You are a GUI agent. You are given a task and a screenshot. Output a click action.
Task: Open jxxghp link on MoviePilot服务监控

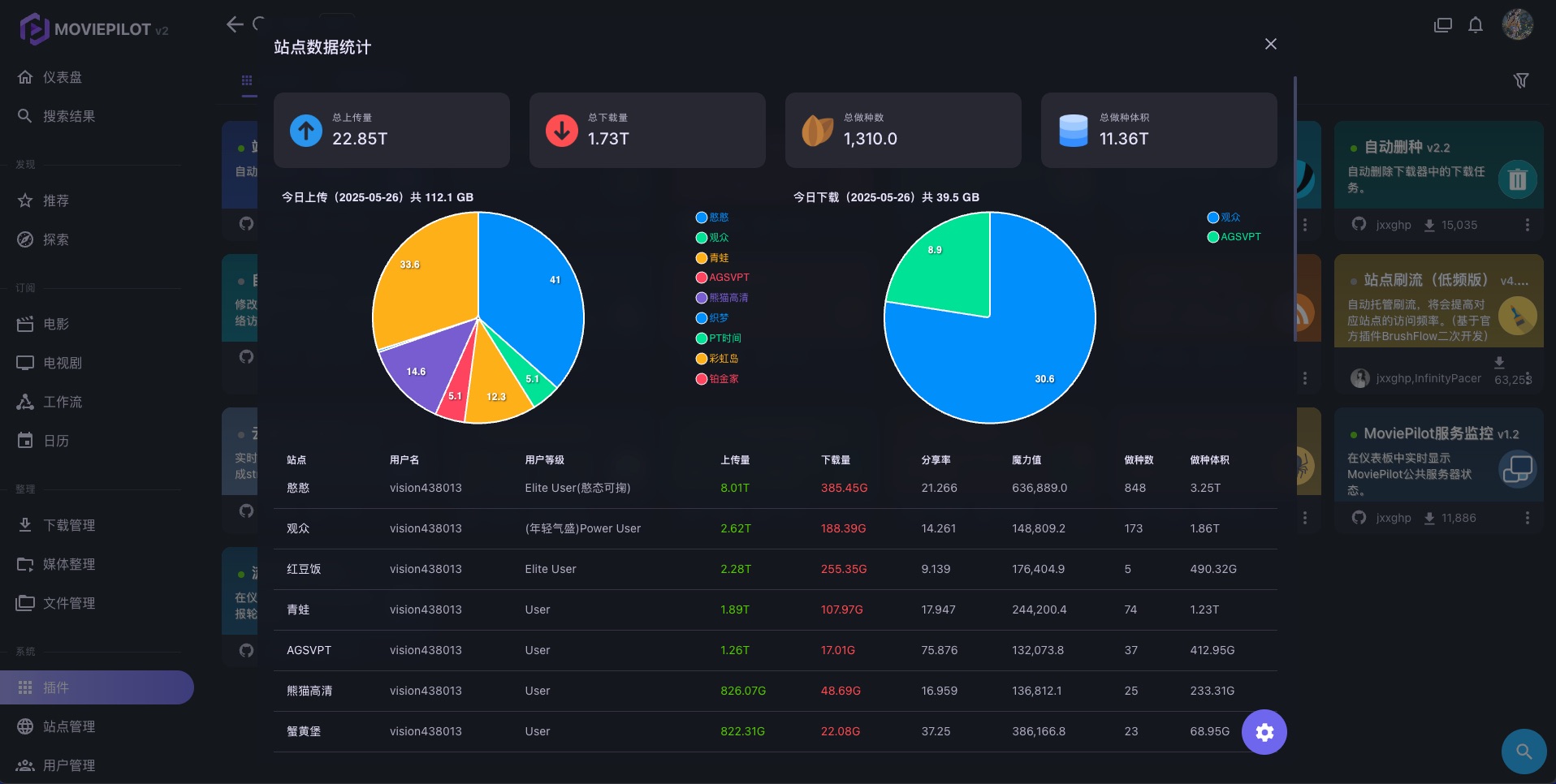click(x=1394, y=518)
